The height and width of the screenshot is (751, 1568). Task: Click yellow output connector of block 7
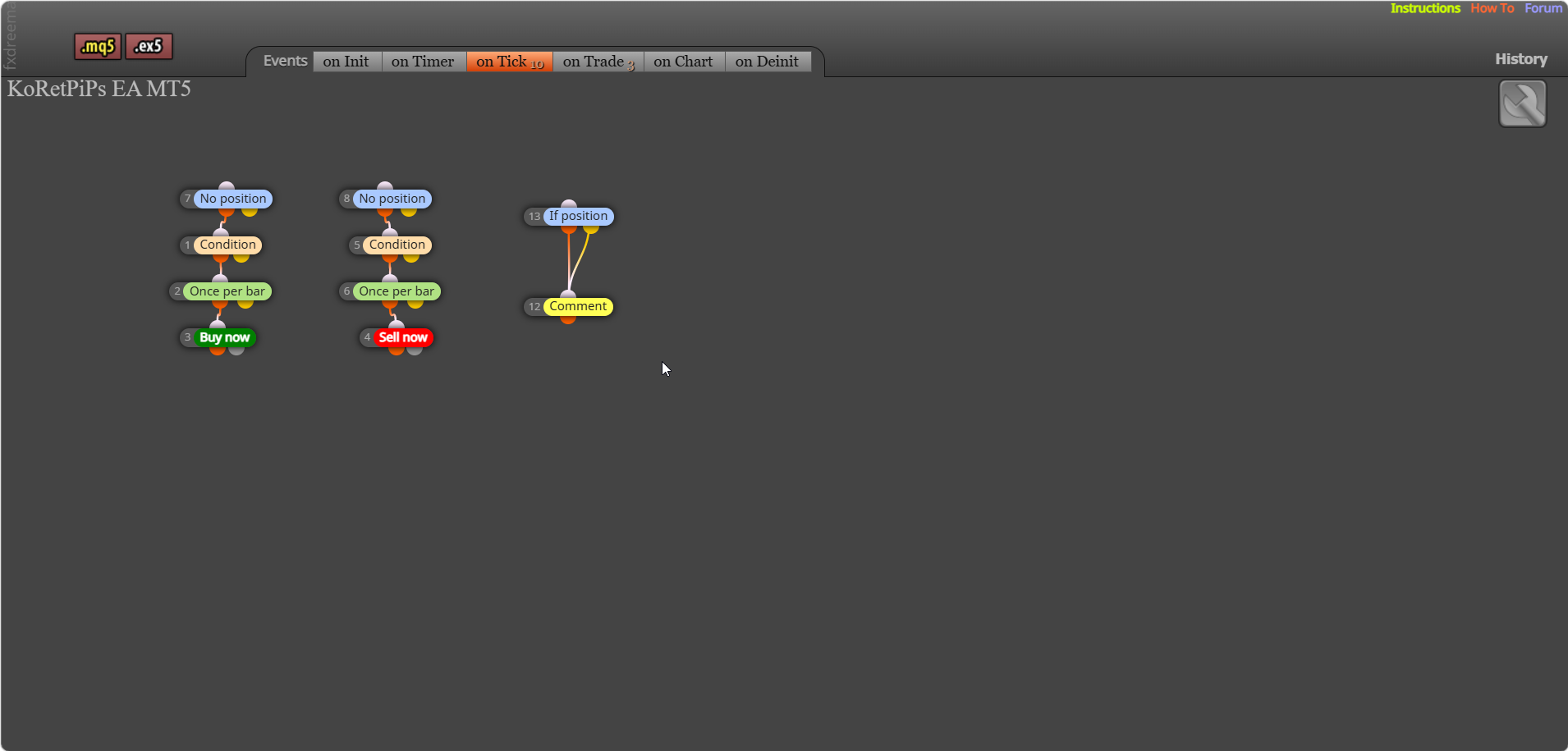[250, 212]
